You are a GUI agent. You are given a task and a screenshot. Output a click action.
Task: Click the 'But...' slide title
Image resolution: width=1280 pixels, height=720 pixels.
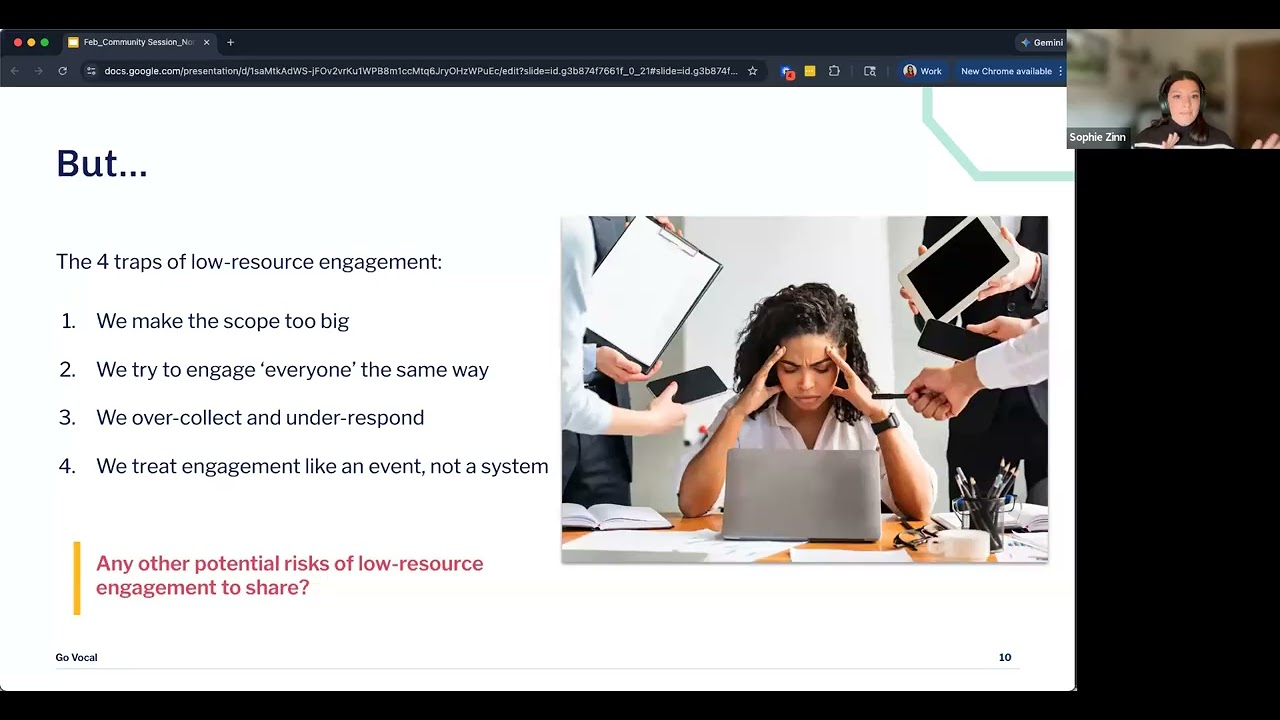102,164
